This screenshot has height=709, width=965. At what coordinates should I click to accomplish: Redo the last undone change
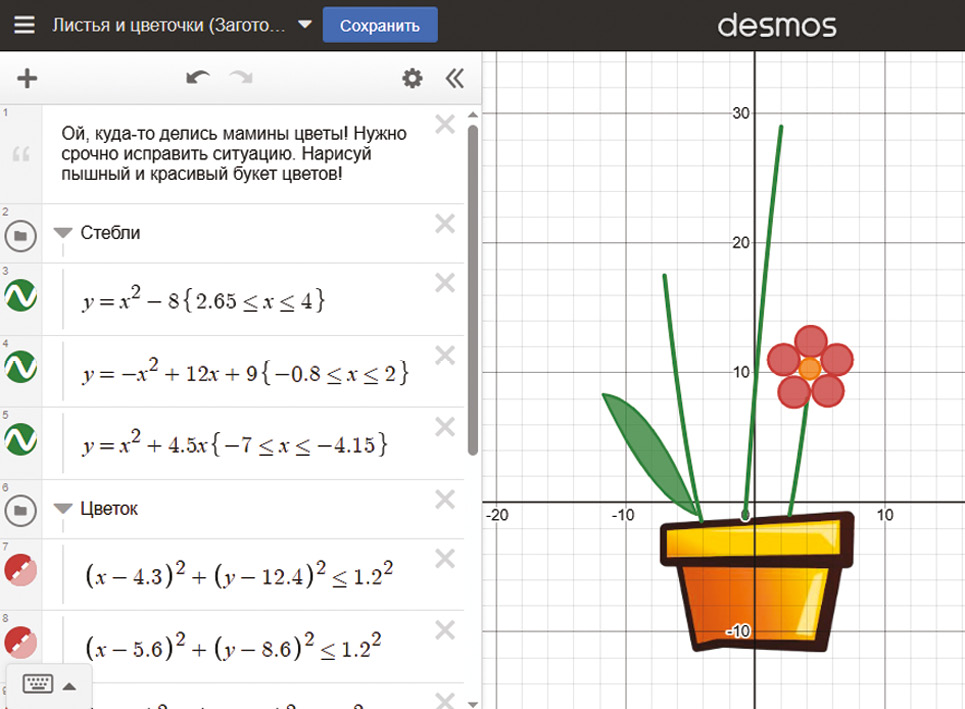(x=241, y=79)
